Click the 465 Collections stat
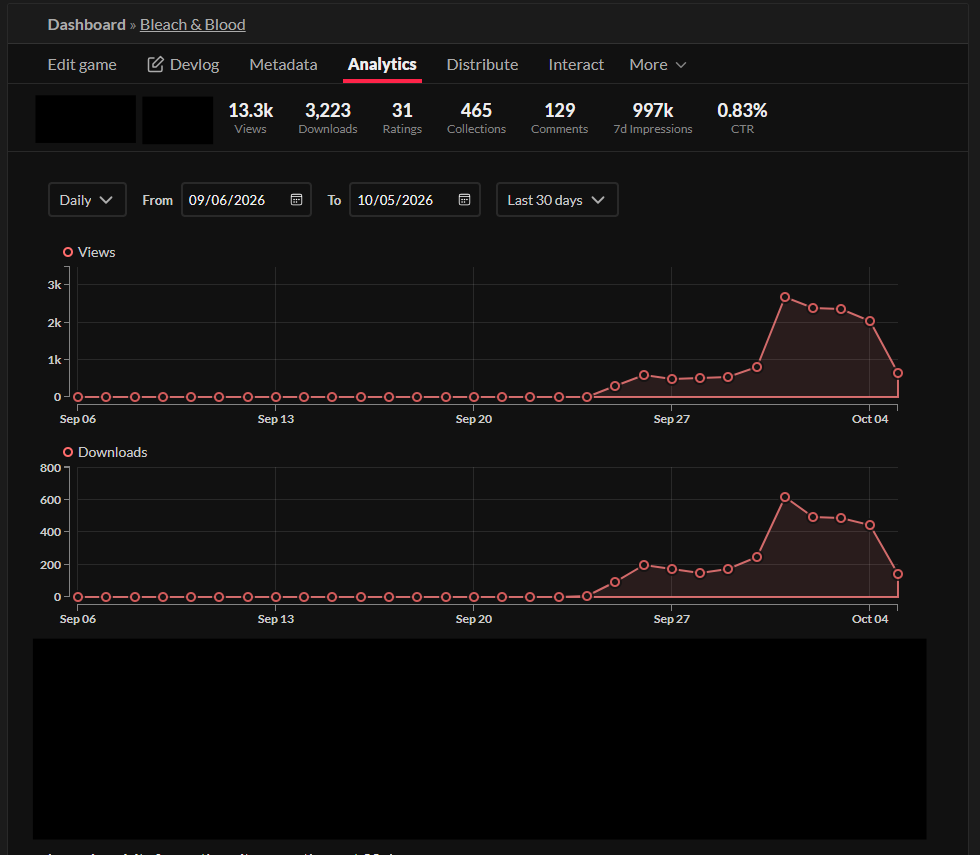The width and height of the screenshot is (980, 855). tap(476, 118)
